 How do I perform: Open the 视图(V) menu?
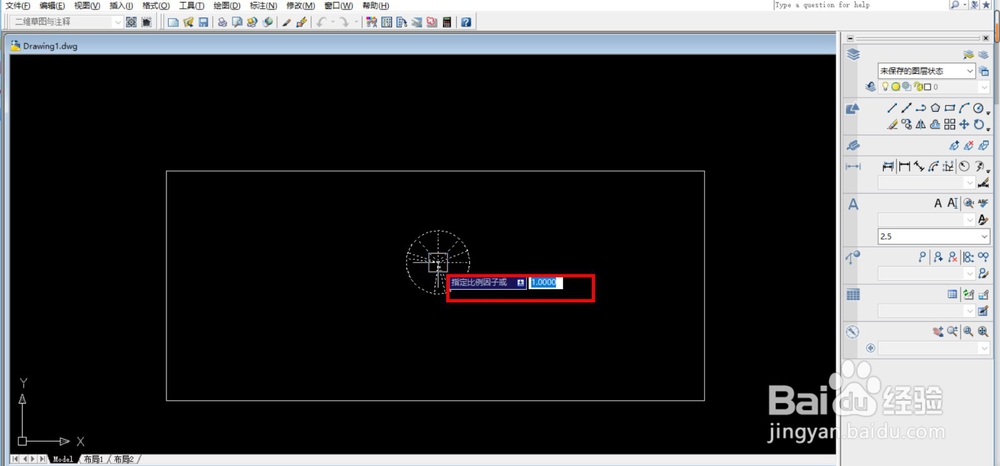coord(87,5)
